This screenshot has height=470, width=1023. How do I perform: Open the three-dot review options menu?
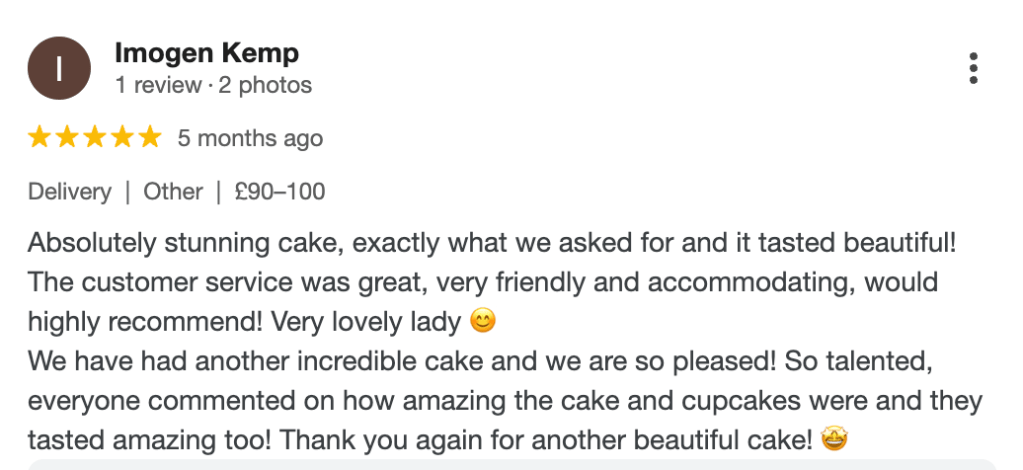(x=973, y=68)
